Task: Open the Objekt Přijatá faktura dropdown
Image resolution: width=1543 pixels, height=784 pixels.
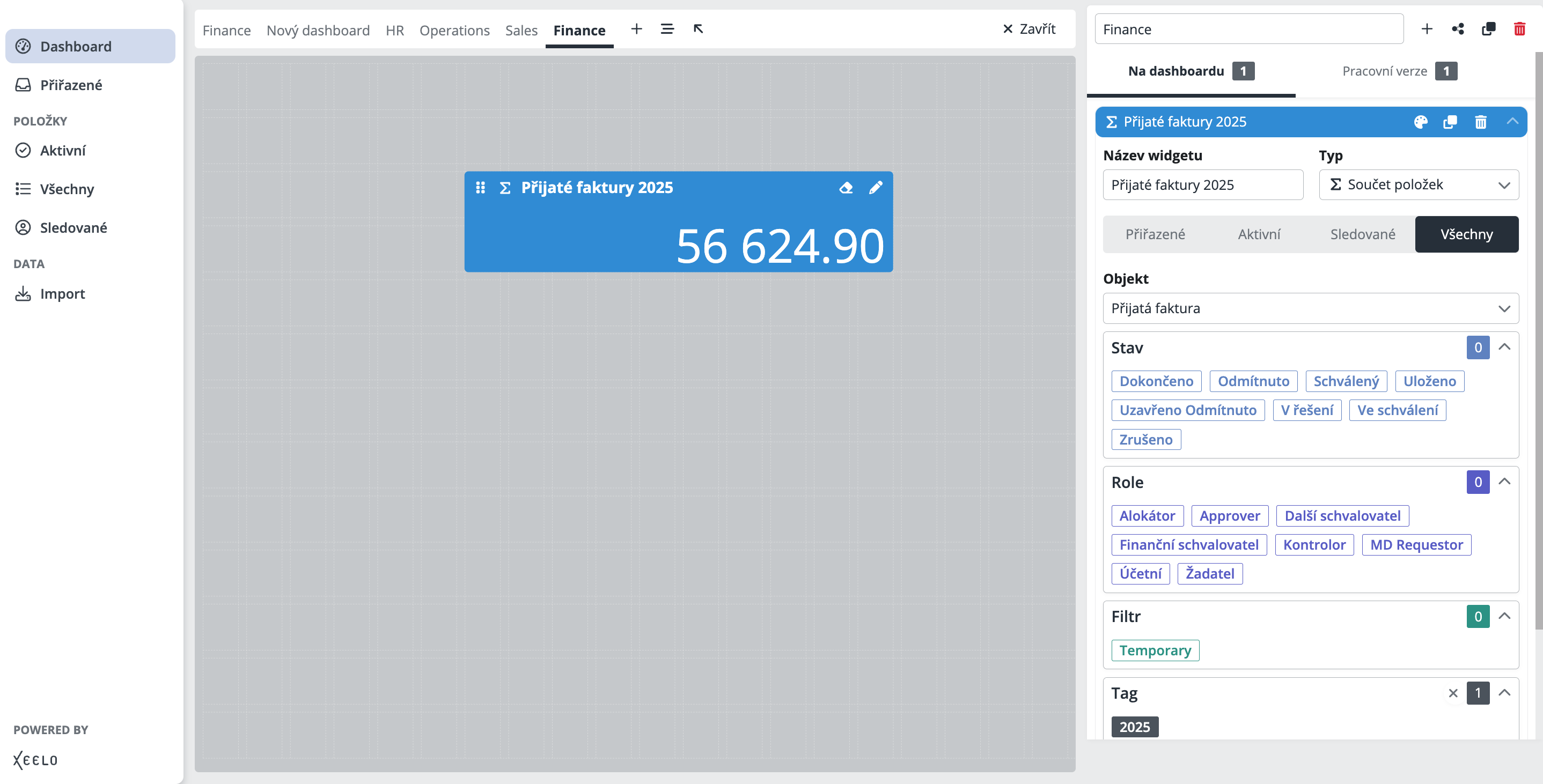Action: pyautogui.click(x=1310, y=308)
